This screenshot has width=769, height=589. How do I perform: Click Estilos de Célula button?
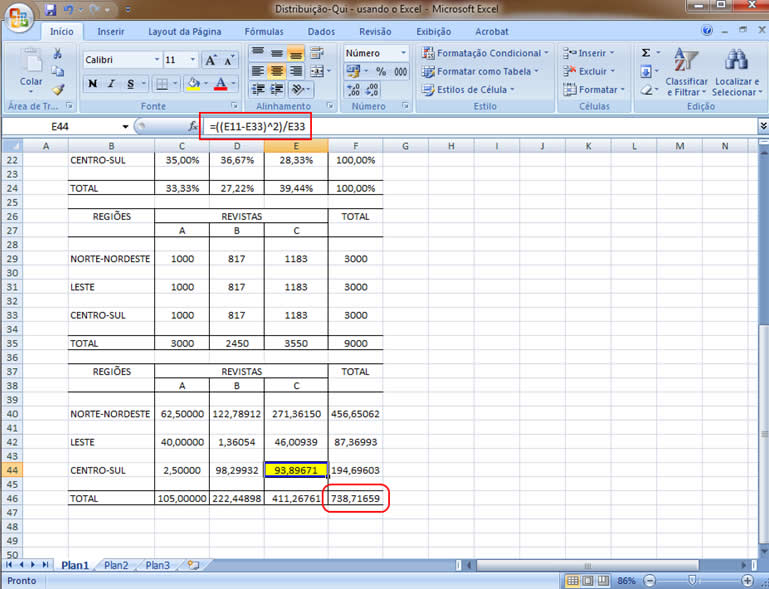click(476, 90)
